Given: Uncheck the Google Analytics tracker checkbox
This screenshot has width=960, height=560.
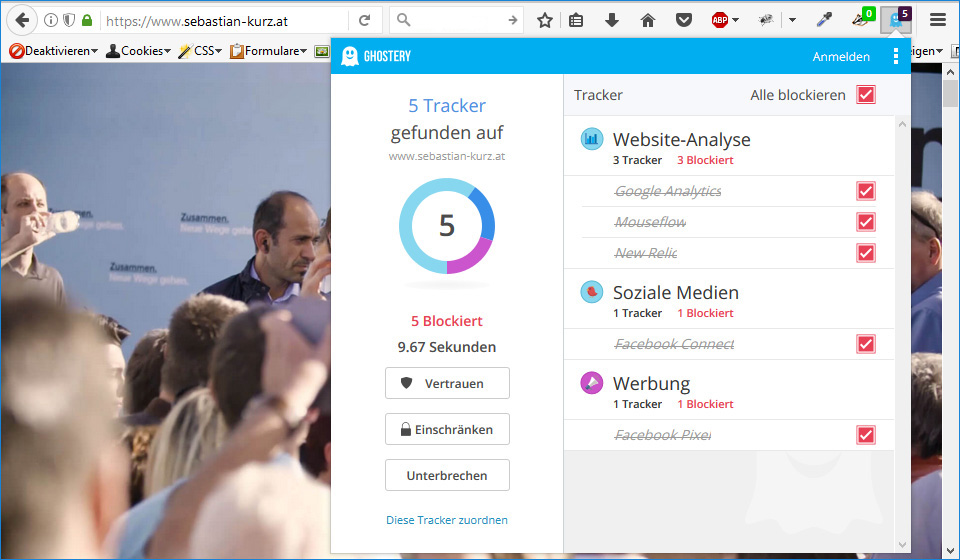Looking at the screenshot, I should click(x=866, y=191).
